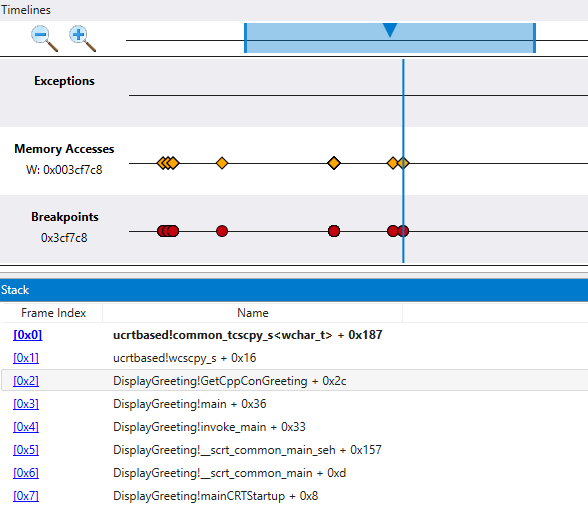Select the isolated second red breakpoint dot
Viewport: 588px width, 507px height.
[x=222, y=231]
